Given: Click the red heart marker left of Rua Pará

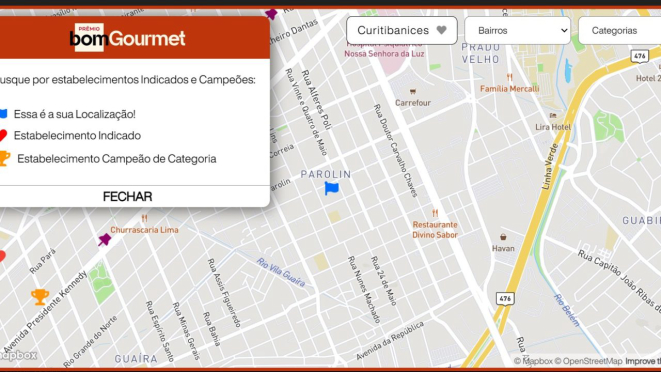Looking at the screenshot, I should coord(2,256).
